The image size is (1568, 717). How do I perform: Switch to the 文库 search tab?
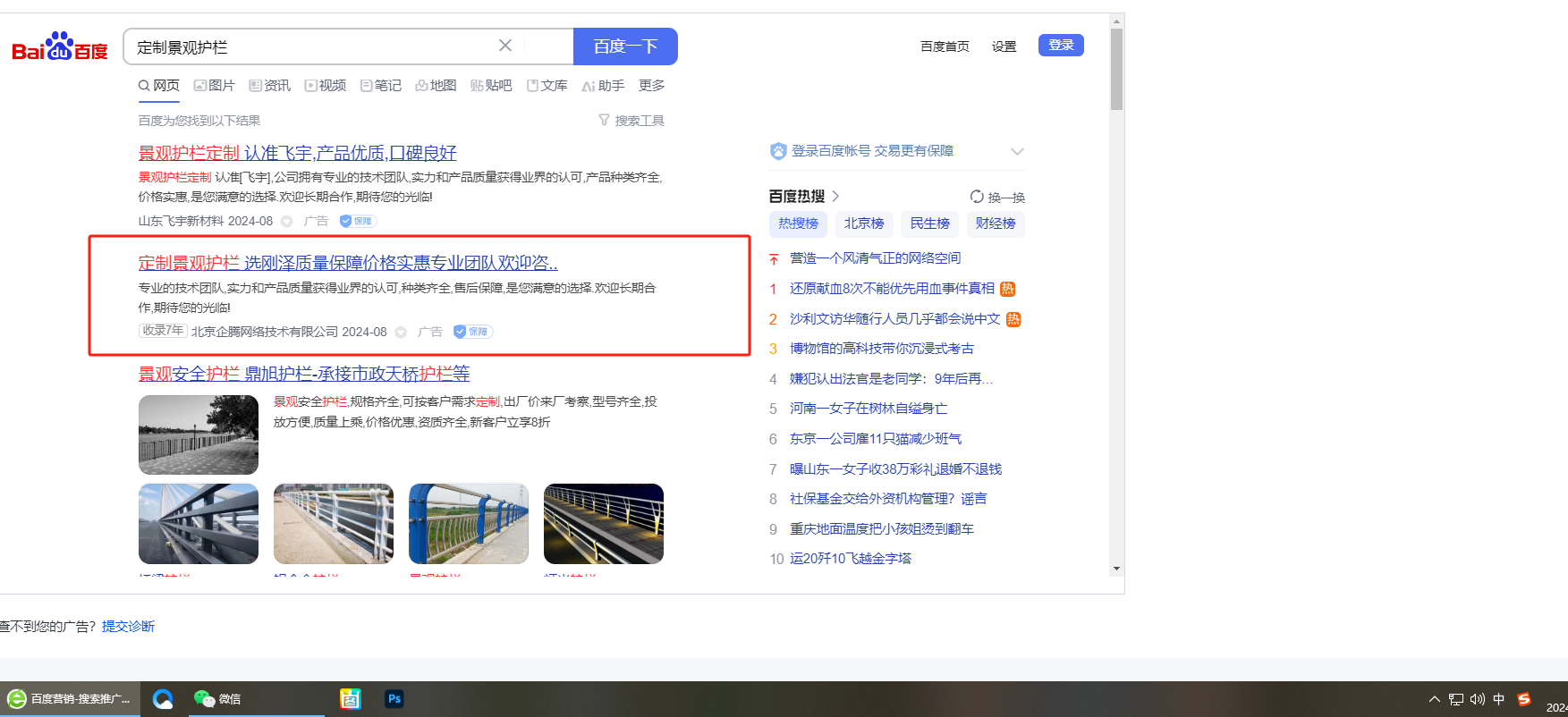tap(547, 85)
